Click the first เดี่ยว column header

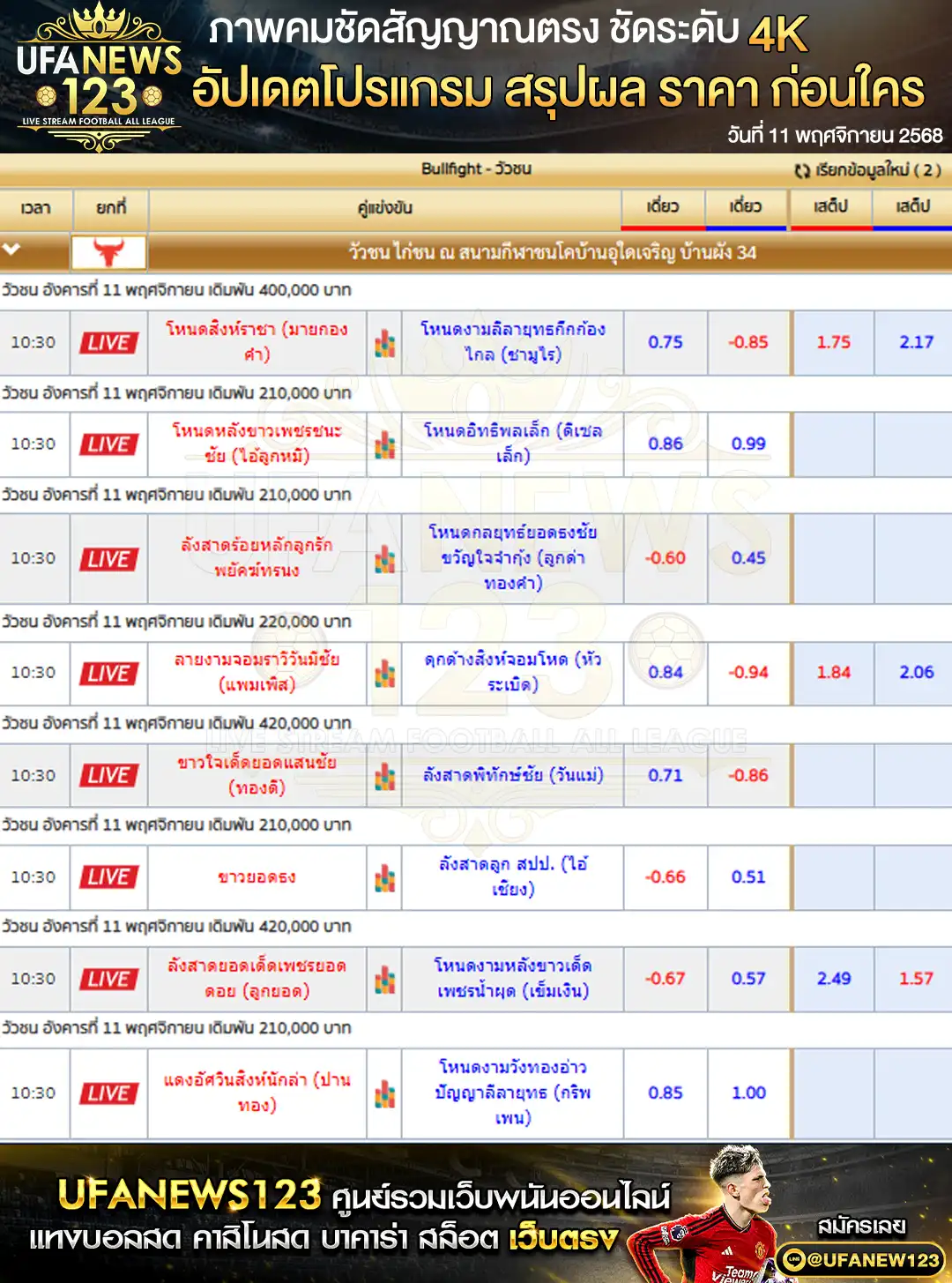point(662,206)
